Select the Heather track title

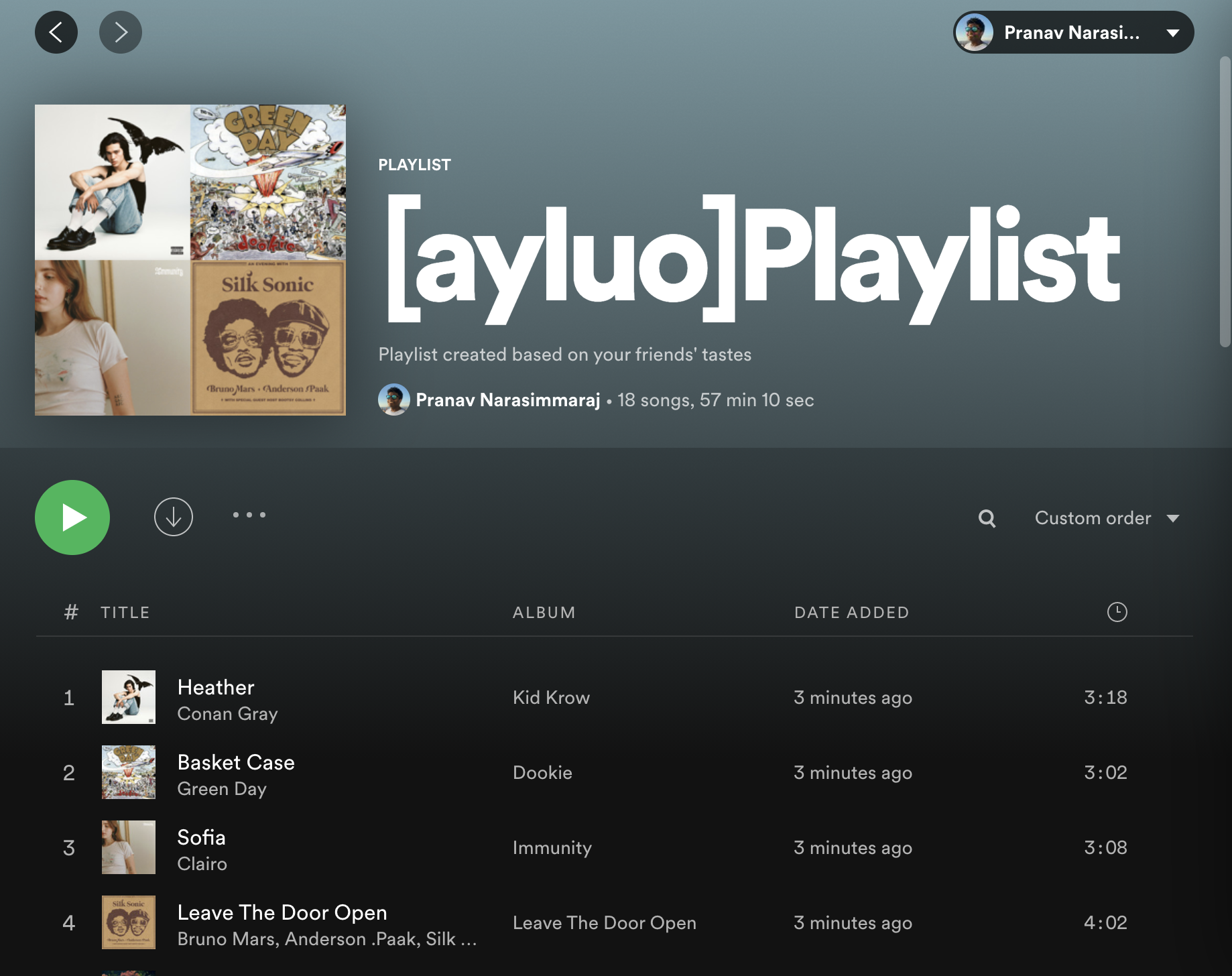[x=216, y=687]
